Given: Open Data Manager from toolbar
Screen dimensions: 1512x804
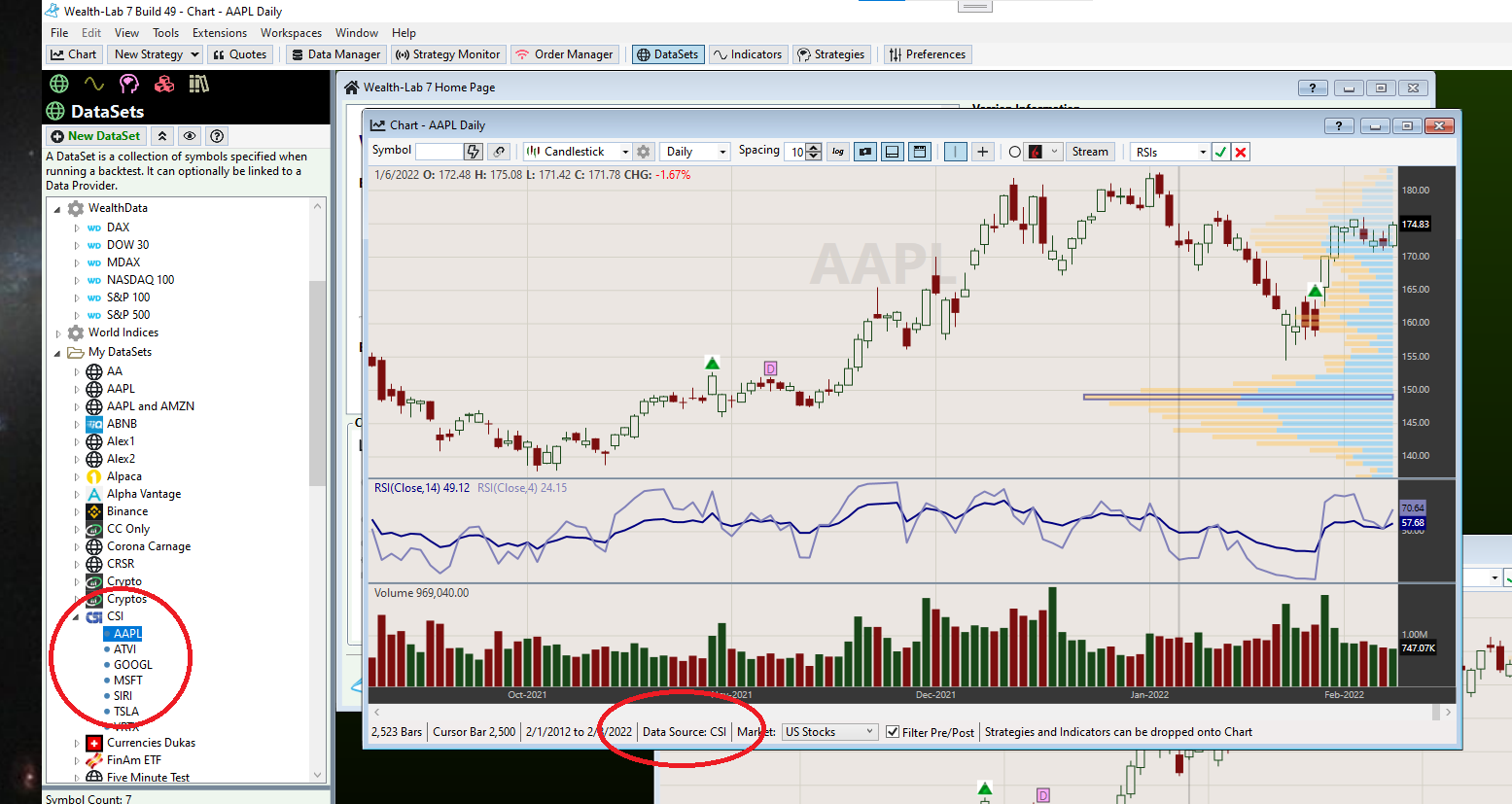Looking at the screenshot, I should pos(335,54).
